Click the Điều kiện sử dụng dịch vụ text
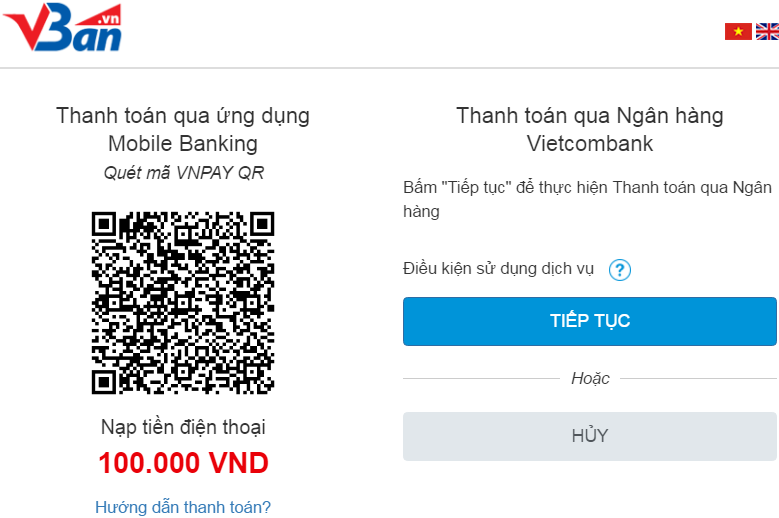The width and height of the screenshot is (779, 518). coord(499,269)
